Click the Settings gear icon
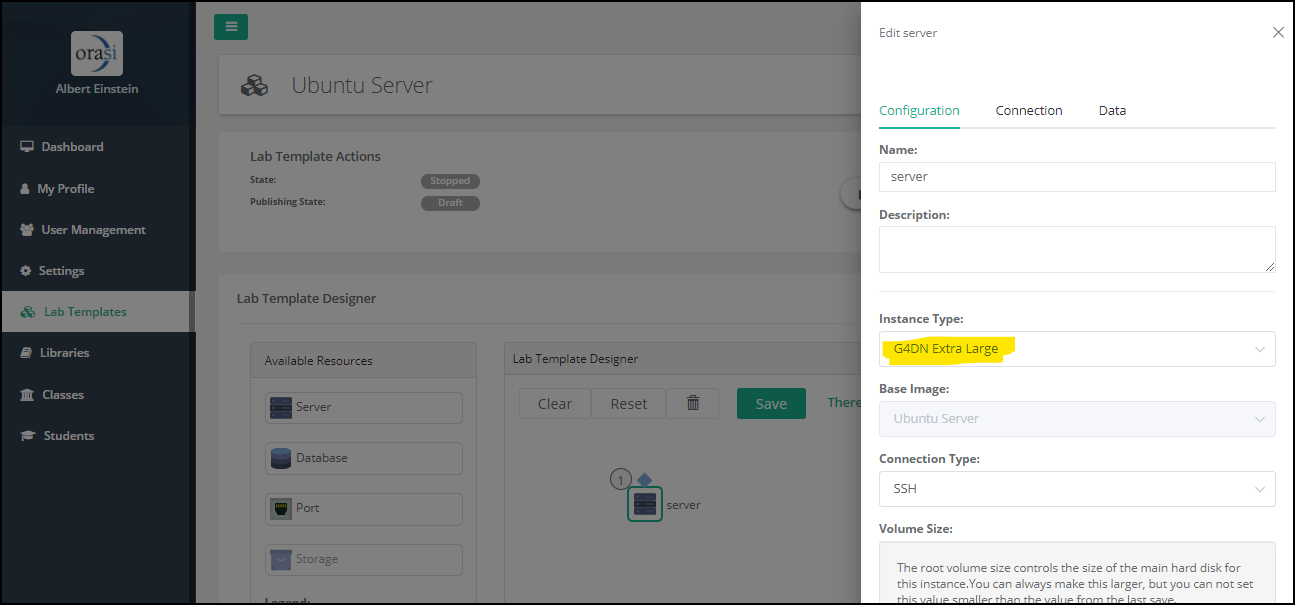This screenshot has width=1295, height=605. pyautogui.click(x=26, y=271)
